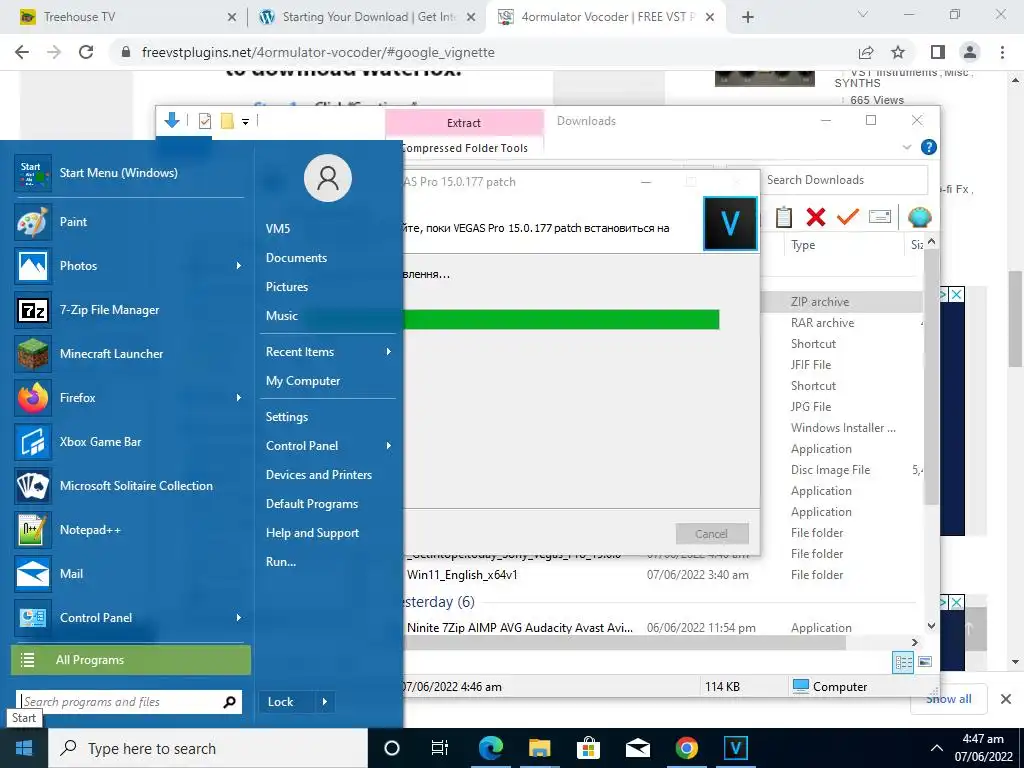Expand right-column Control Panel arrow
Viewport: 1024px width, 768px height.
click(389, 446)
